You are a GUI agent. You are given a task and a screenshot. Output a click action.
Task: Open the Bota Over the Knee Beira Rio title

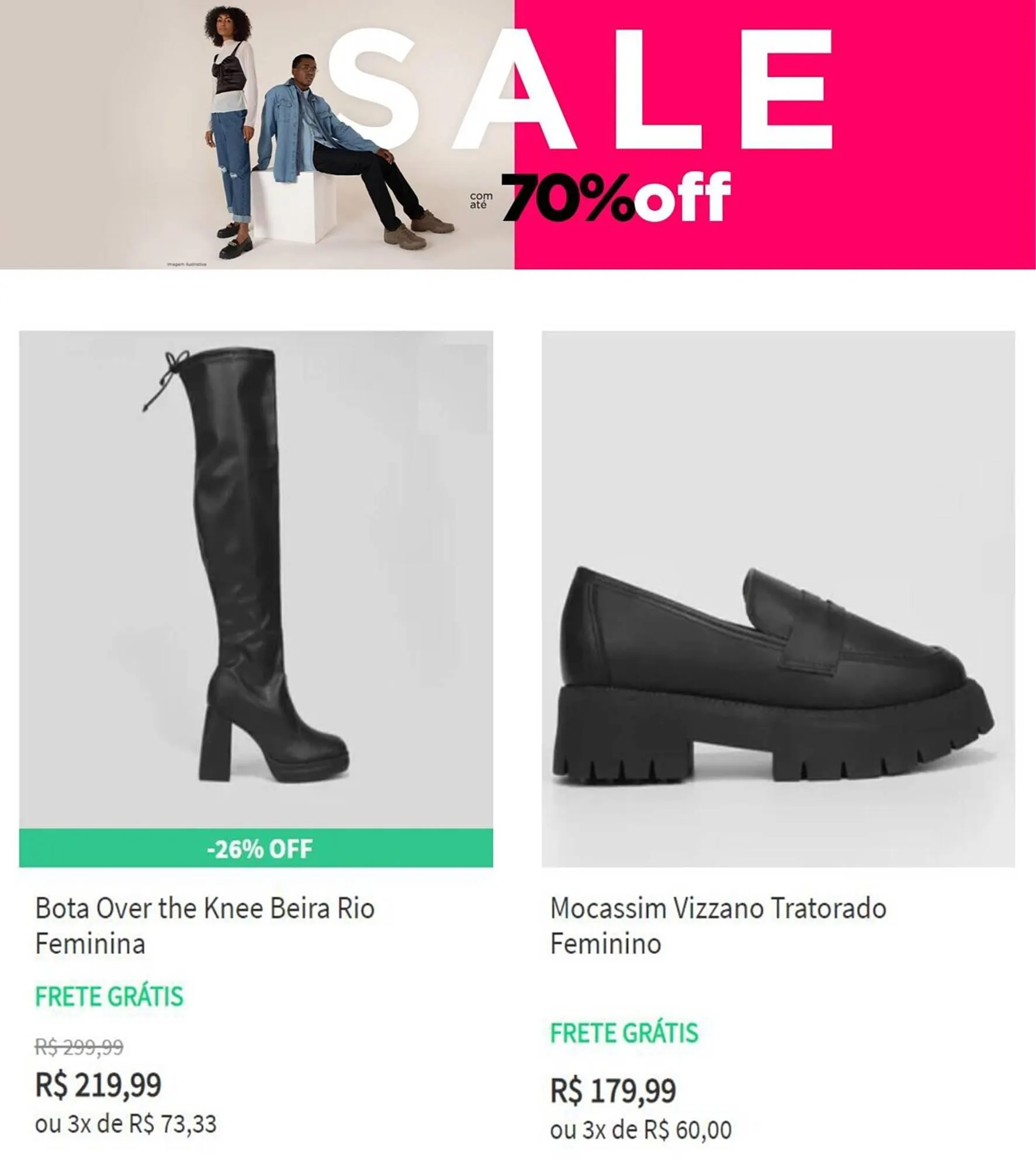(205, 926)
